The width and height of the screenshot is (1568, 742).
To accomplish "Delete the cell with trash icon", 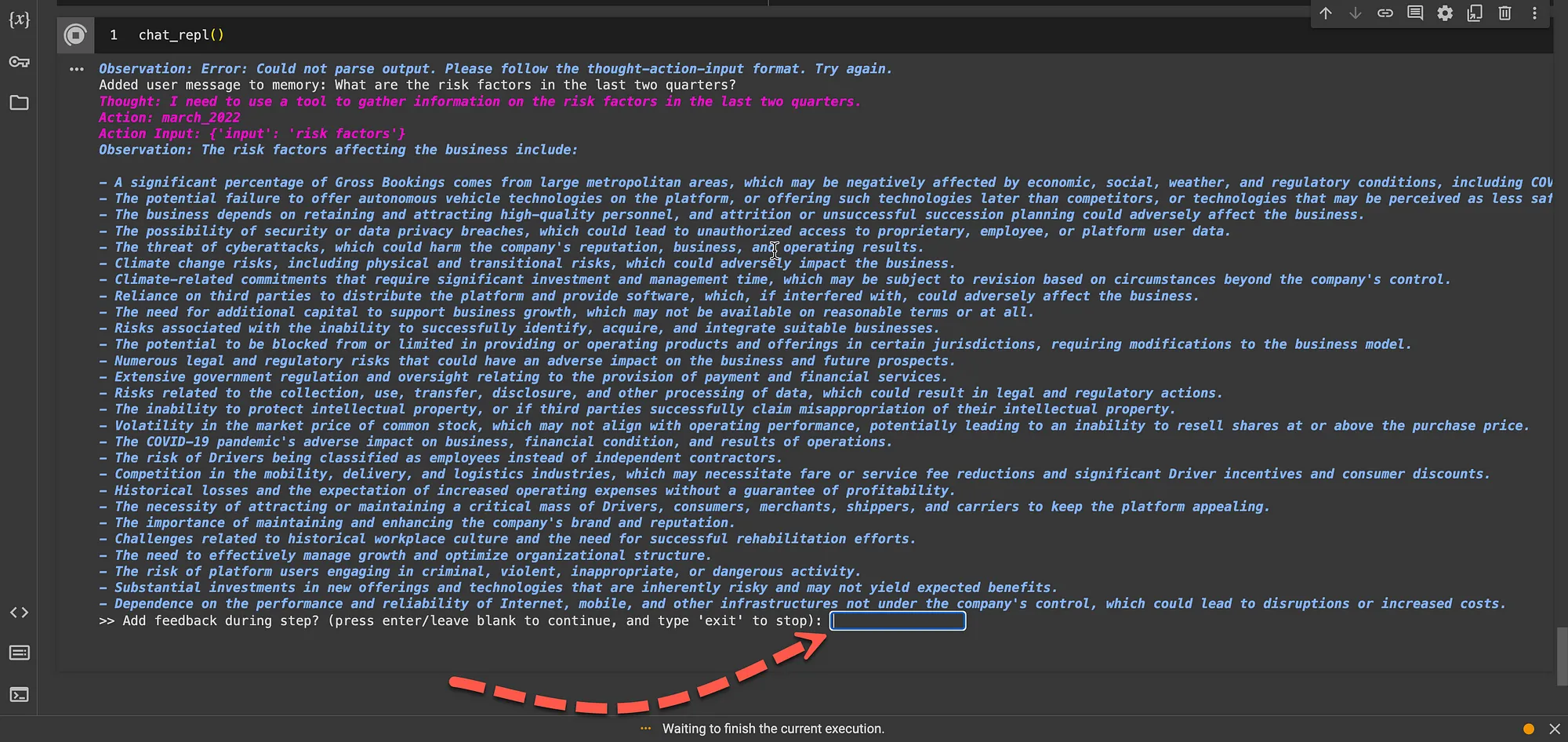I will coord(1504,13).
